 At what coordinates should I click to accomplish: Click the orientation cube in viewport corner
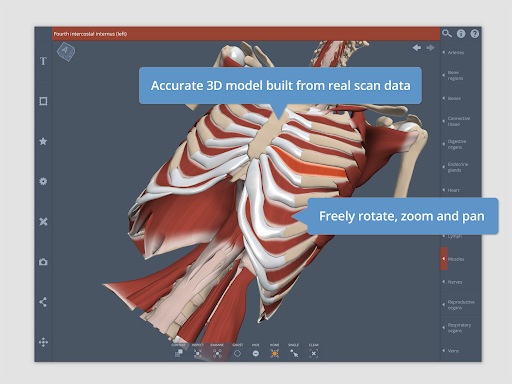tap(66, 51)
